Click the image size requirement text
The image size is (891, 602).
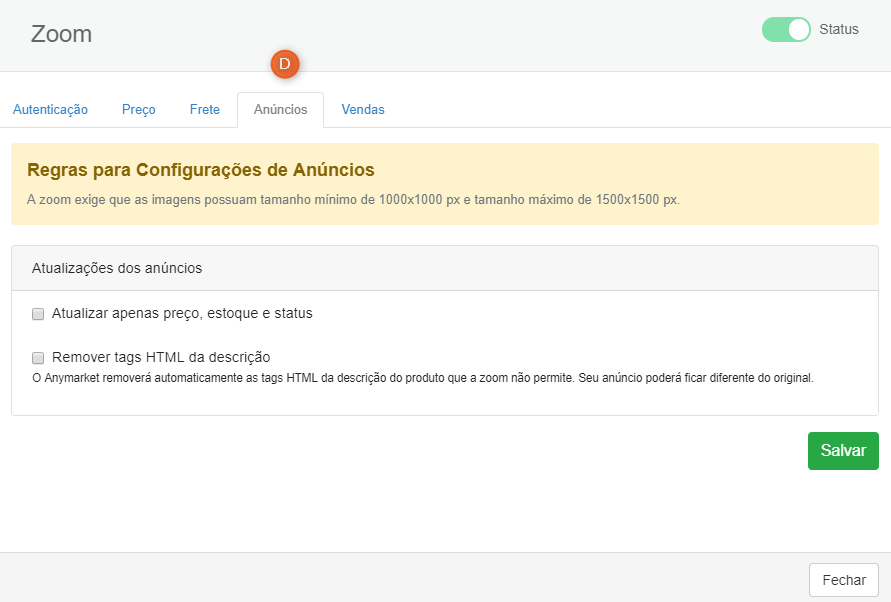pyautogui.click(x=353, y=200)
